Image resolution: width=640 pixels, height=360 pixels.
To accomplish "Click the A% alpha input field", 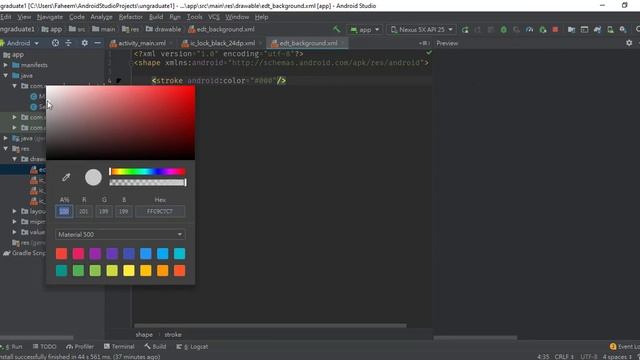I will pyautogui.click(x=64, y=211).
